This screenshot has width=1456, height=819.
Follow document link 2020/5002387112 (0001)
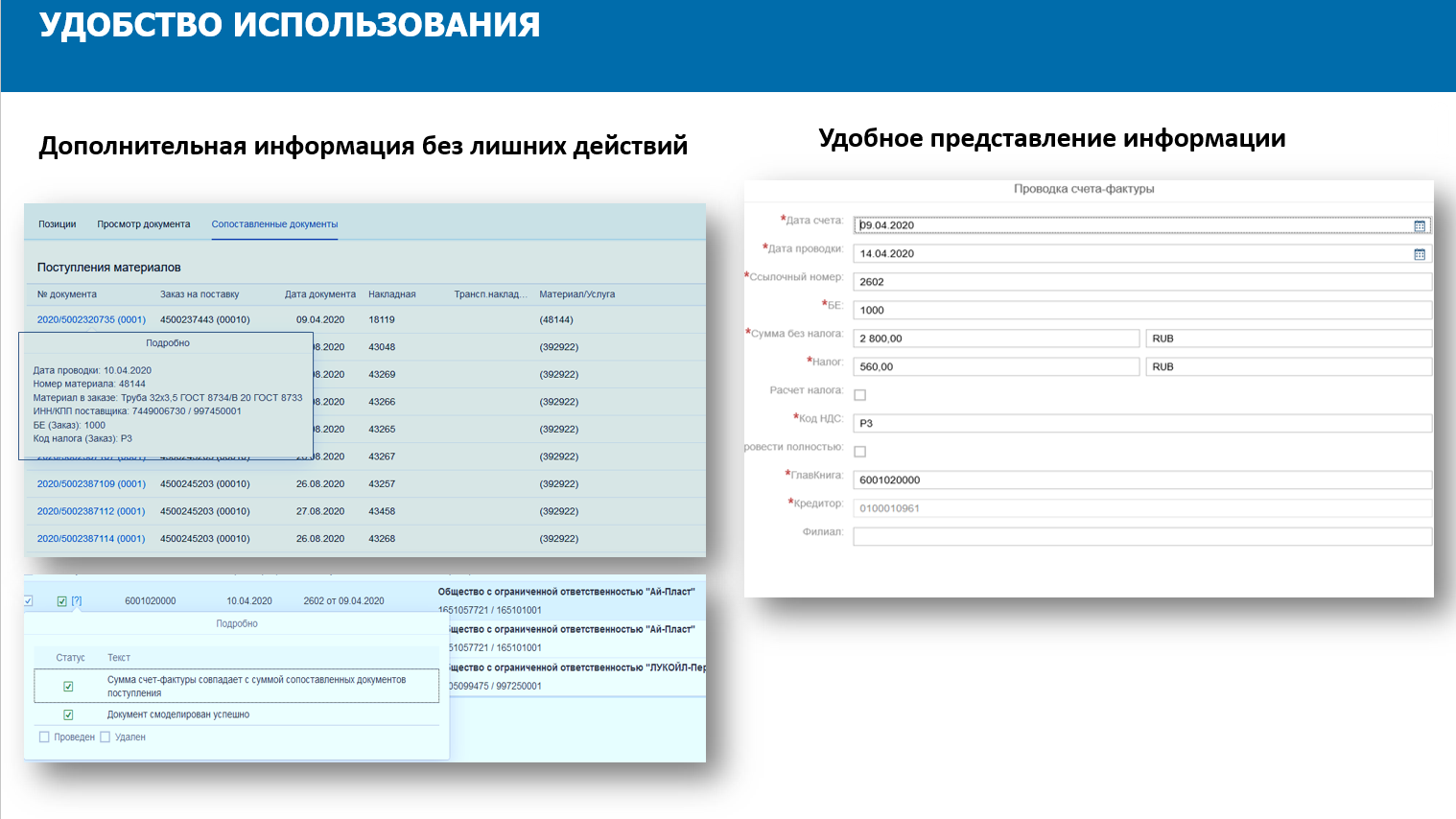91,512
